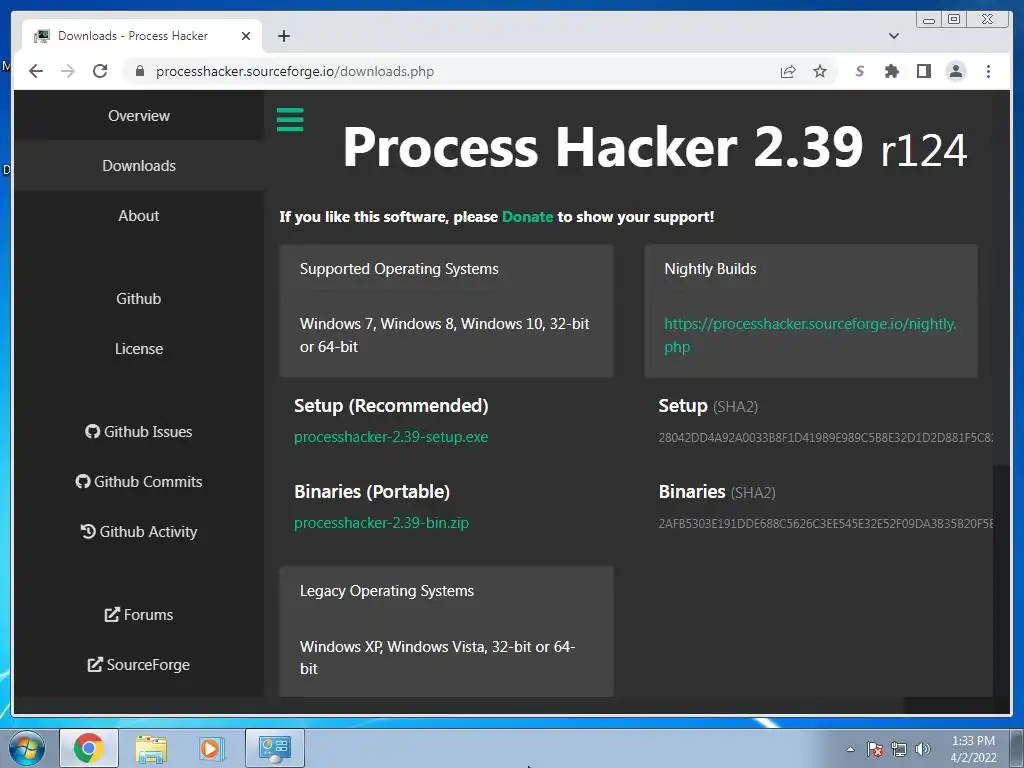Image resolution: width=1024 pixels, height=768 pixels.
Task: Open the media player taskbar icon
Action: [x=212, y=748]
